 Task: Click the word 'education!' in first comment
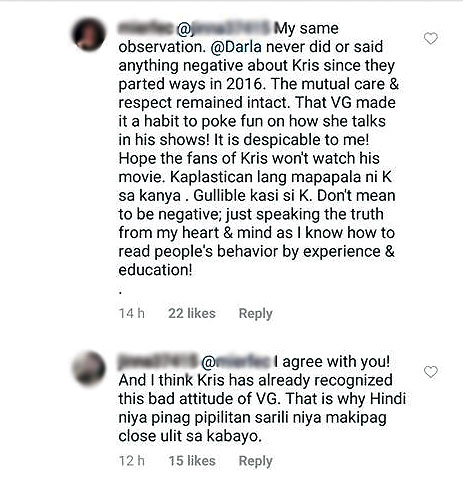(155, 270)
